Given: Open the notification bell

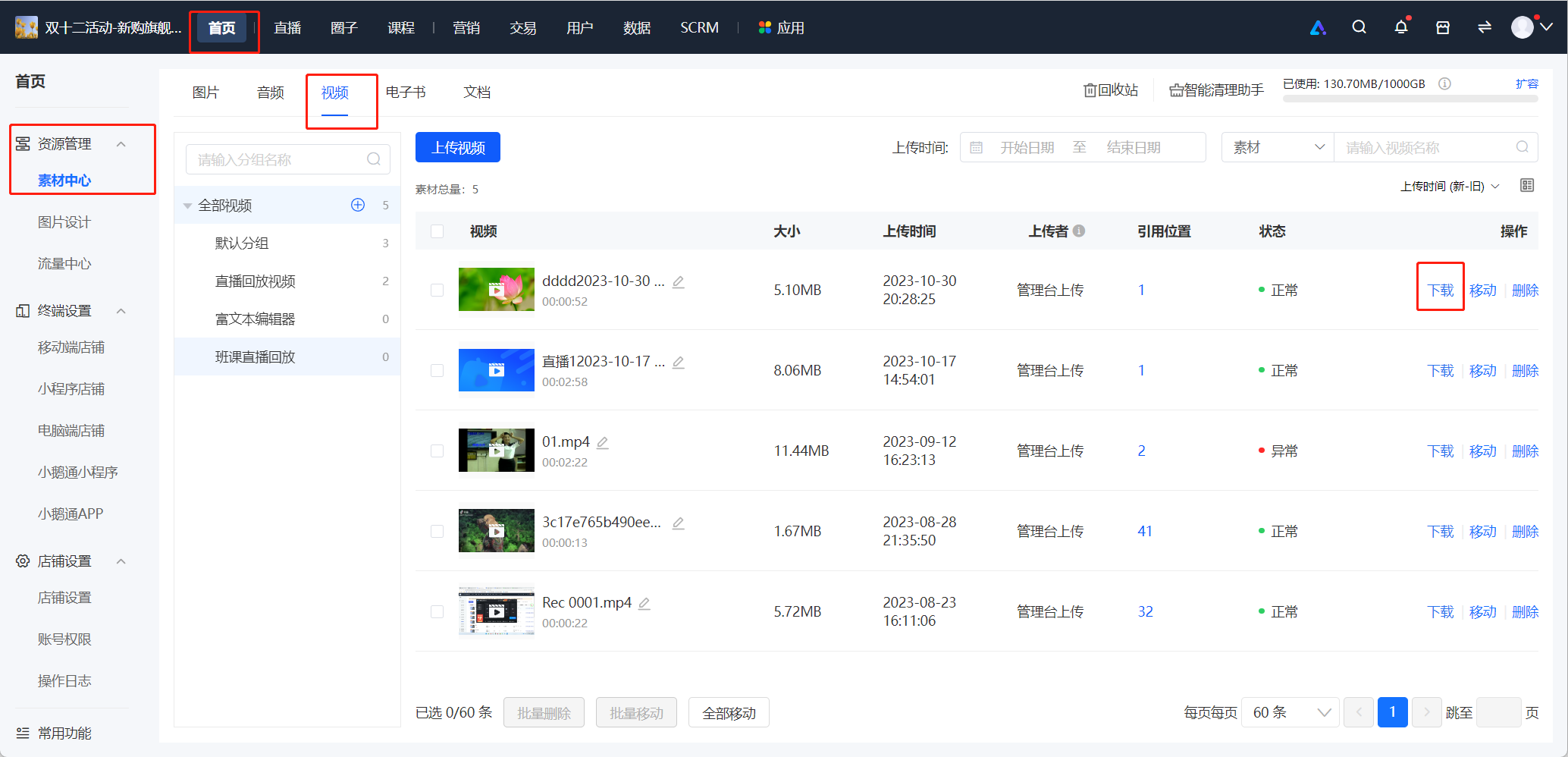Looking at the screenshot, I should 1400,27.
